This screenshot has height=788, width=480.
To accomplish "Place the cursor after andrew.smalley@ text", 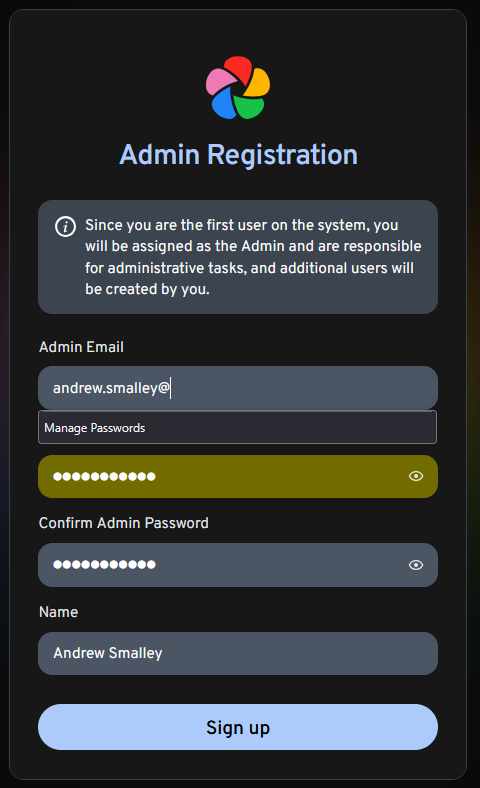I will 170,388.
